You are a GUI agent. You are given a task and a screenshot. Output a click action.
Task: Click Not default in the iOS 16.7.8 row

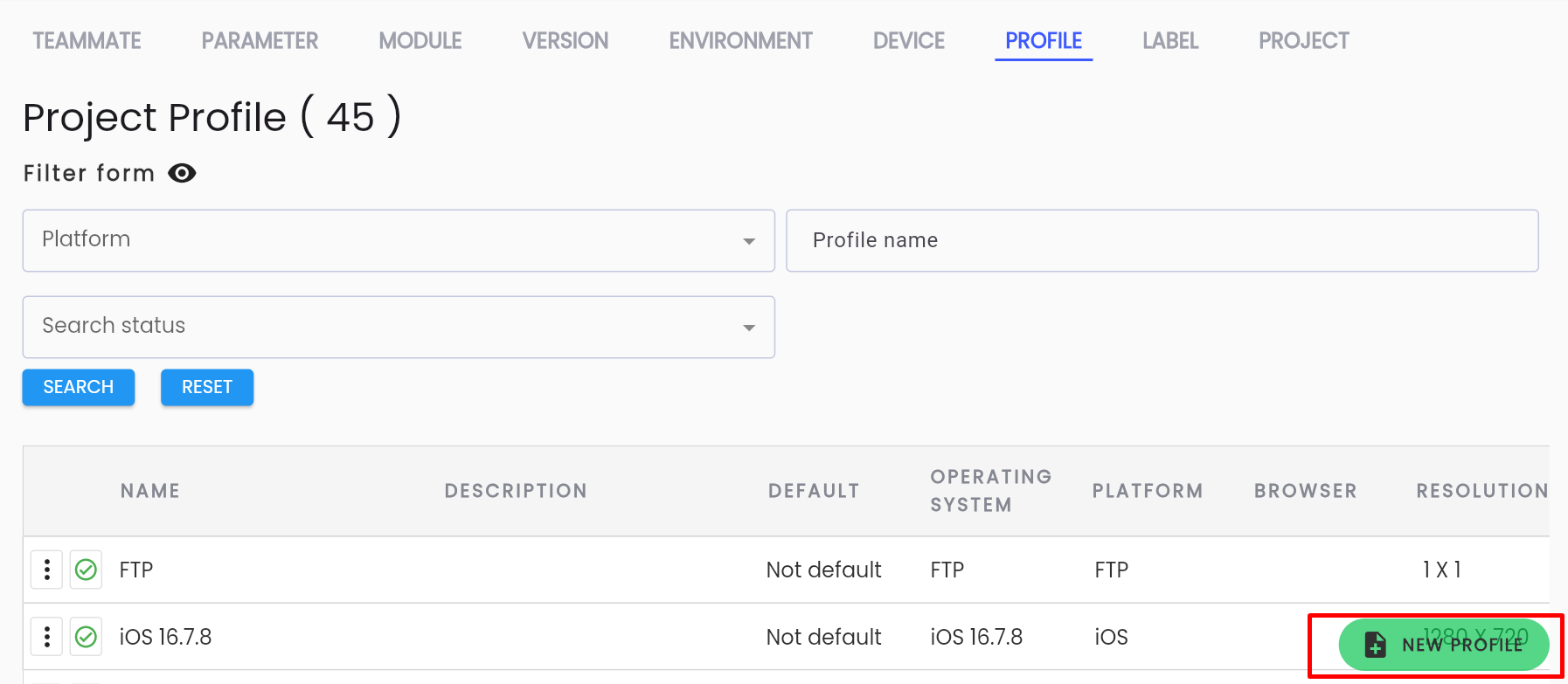coord(823,637)
